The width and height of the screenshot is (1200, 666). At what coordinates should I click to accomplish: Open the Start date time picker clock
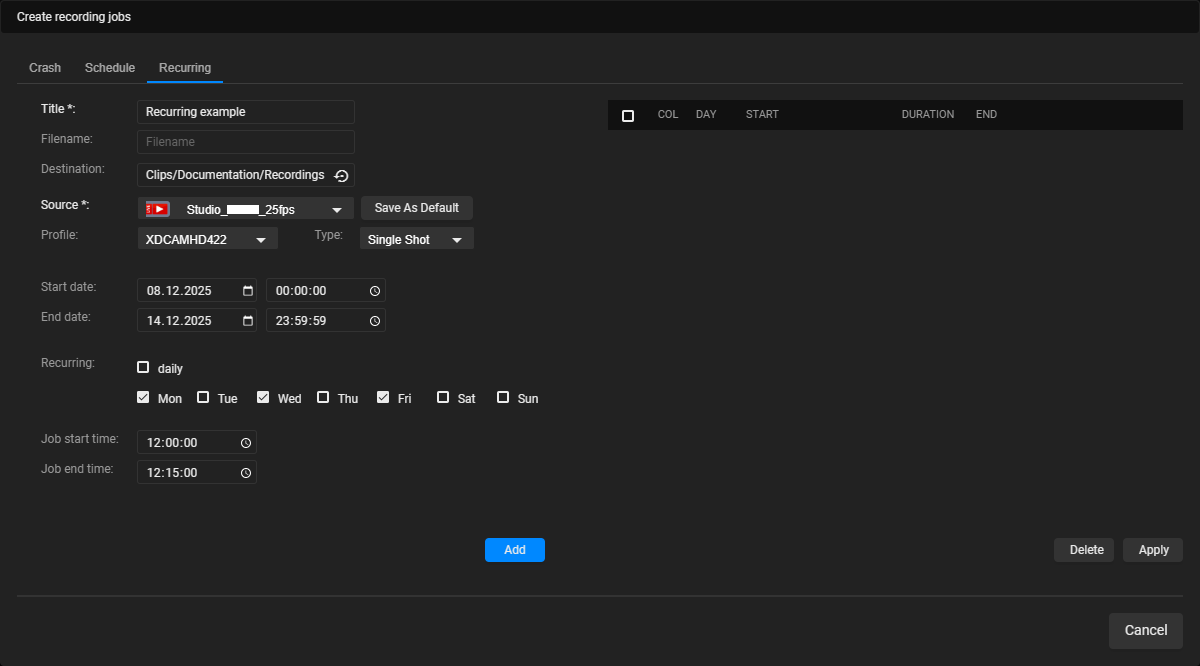[375, 290]
